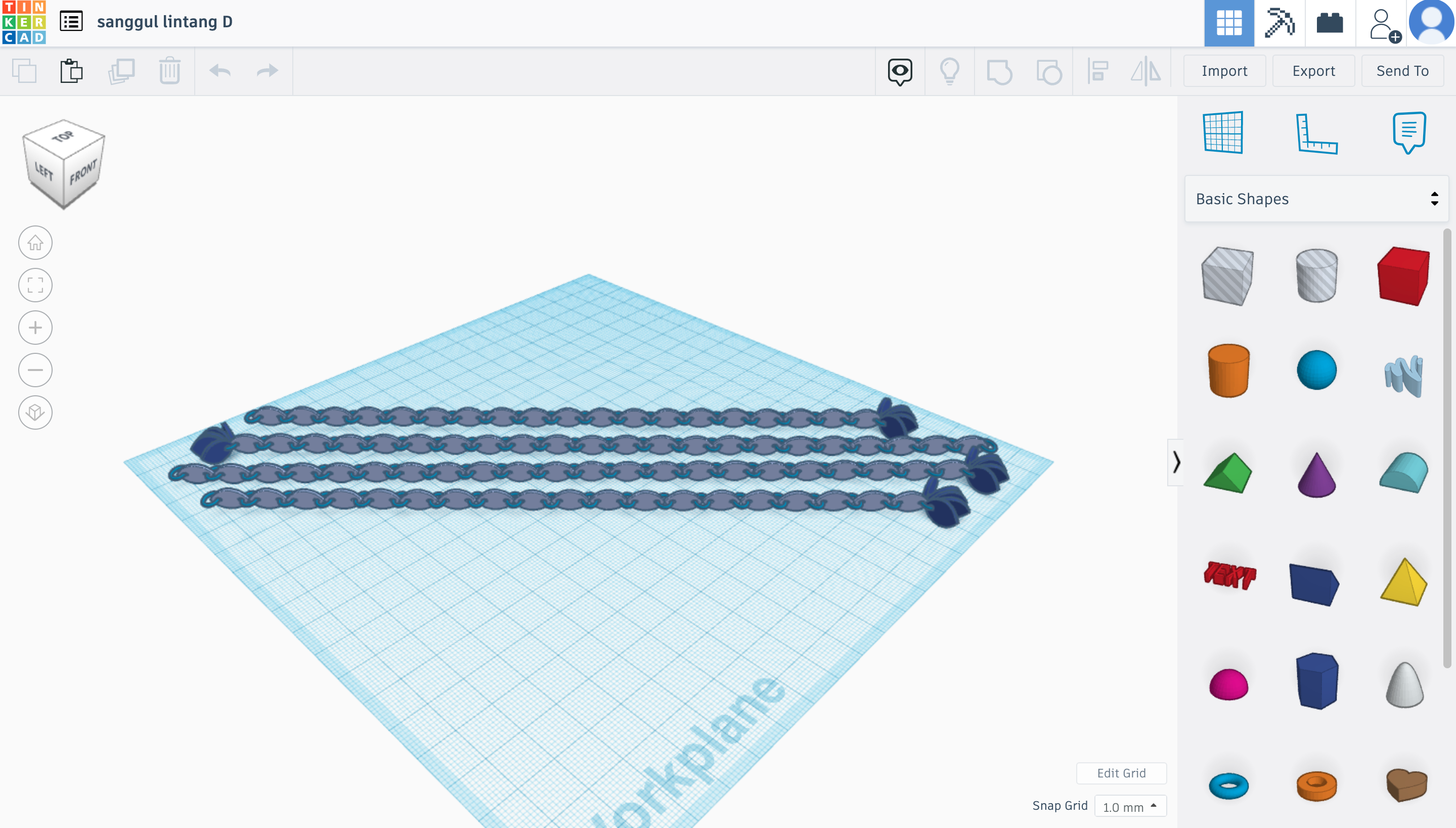The height and width of the screenshot is (828, 1456).
Task: Pick the dark blue Polygon shape
Action: coord(1316,681)
